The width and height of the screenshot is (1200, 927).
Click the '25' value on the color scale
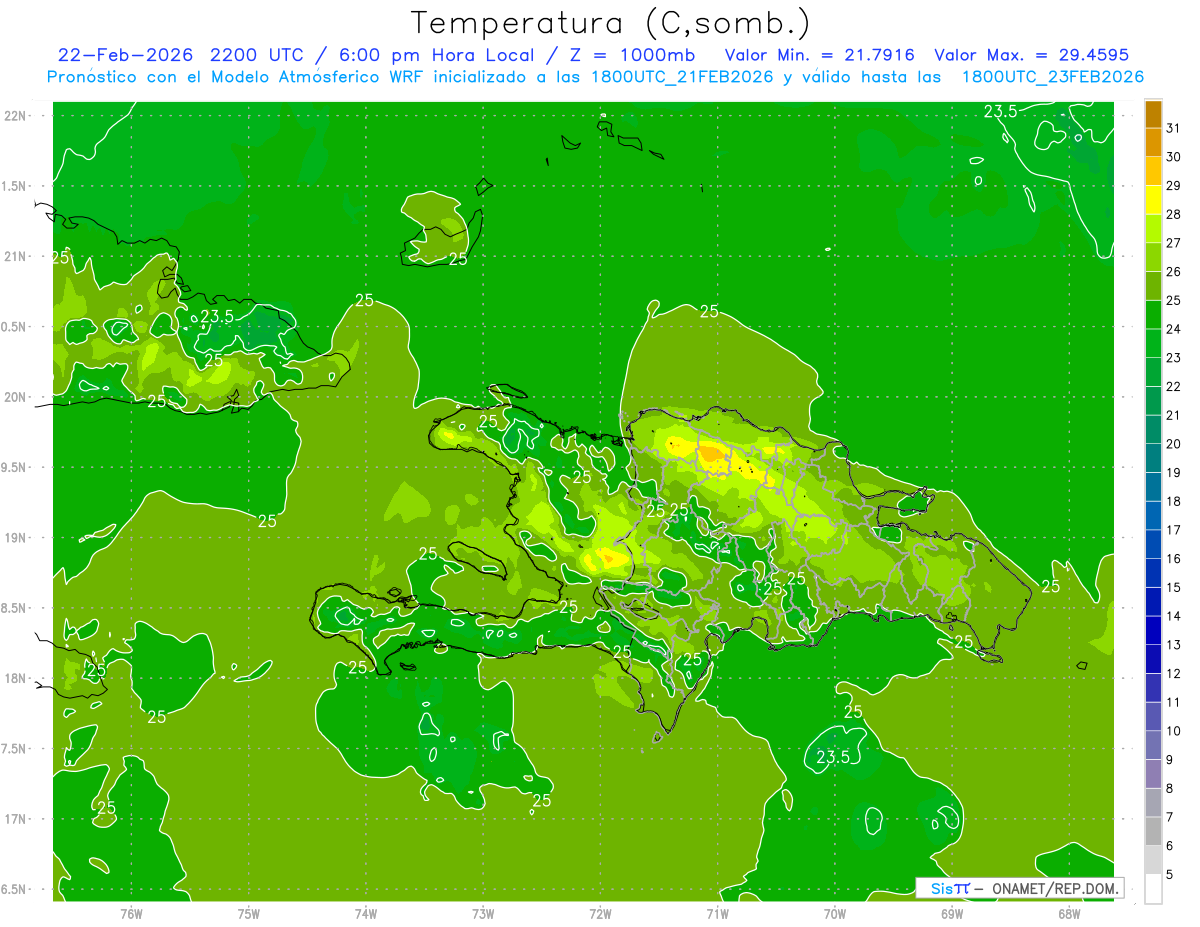[1174, 300]
